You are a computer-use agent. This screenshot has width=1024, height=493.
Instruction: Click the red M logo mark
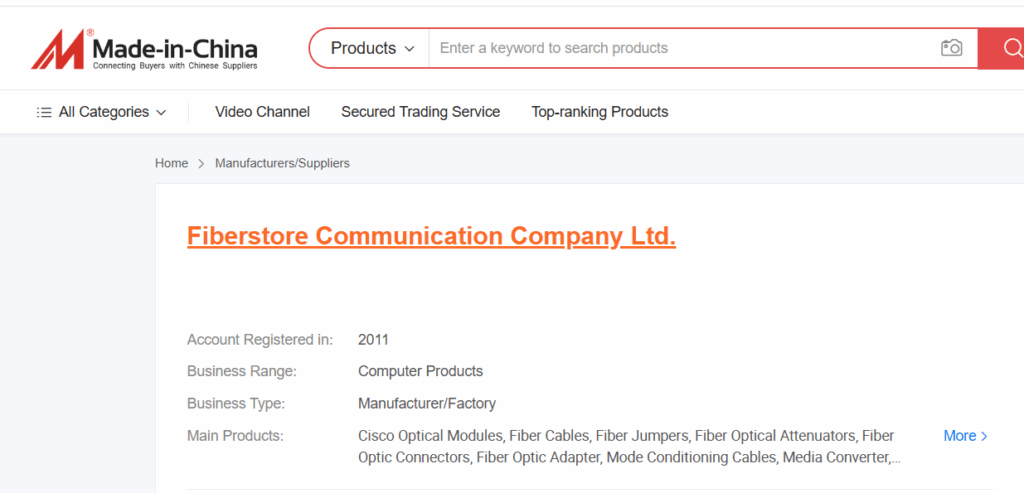coord(58,49)
